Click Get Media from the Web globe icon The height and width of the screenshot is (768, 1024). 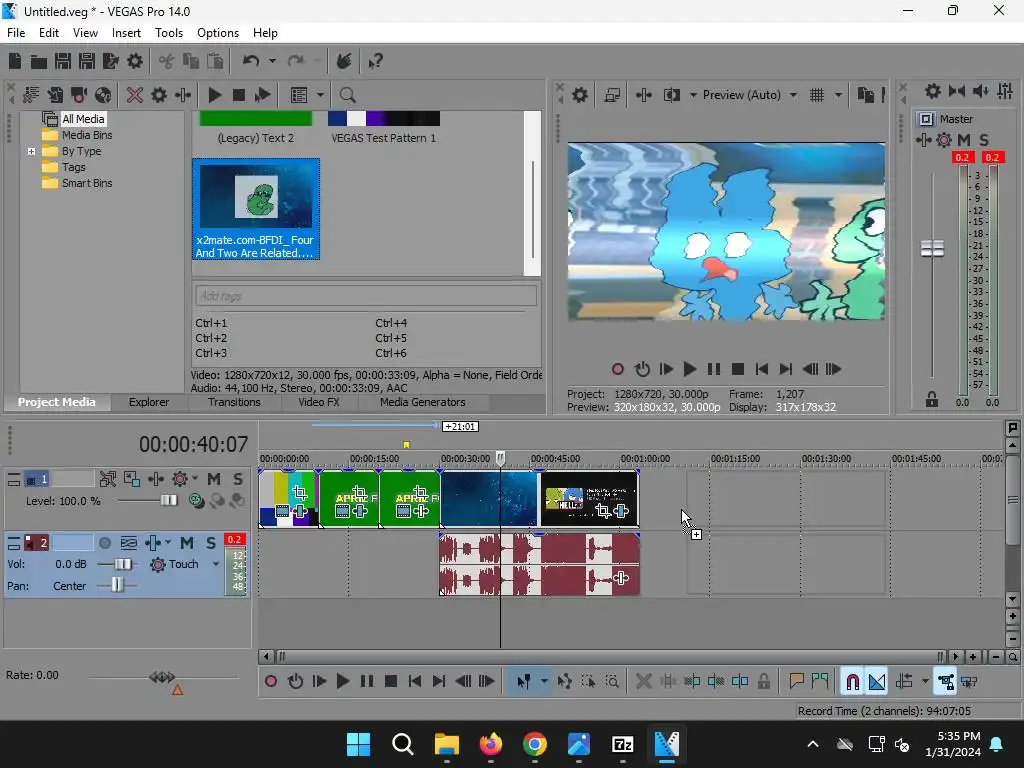click(103, 95)
